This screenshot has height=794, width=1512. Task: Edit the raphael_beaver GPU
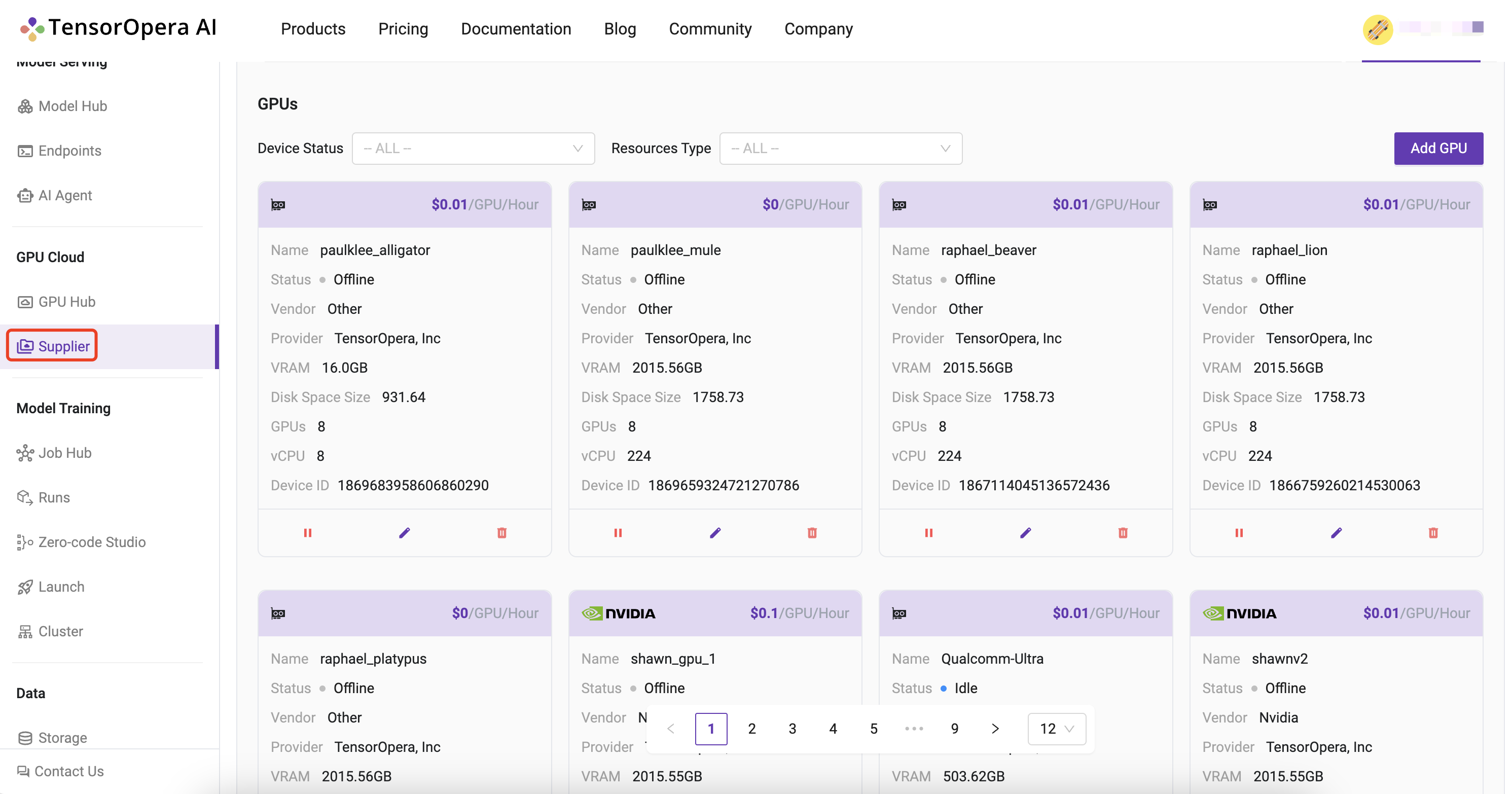click(1025, 533)
